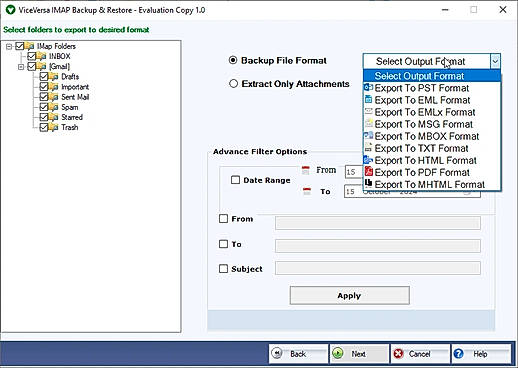Click the calendar icon beside To date
The width and height of the screenshot is (518, 368).
click(x=307, y=192)
